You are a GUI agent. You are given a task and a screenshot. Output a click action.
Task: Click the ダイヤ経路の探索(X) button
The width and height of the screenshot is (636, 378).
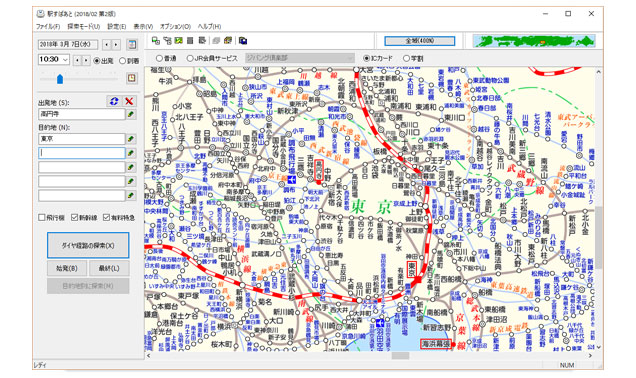point(88,245)
